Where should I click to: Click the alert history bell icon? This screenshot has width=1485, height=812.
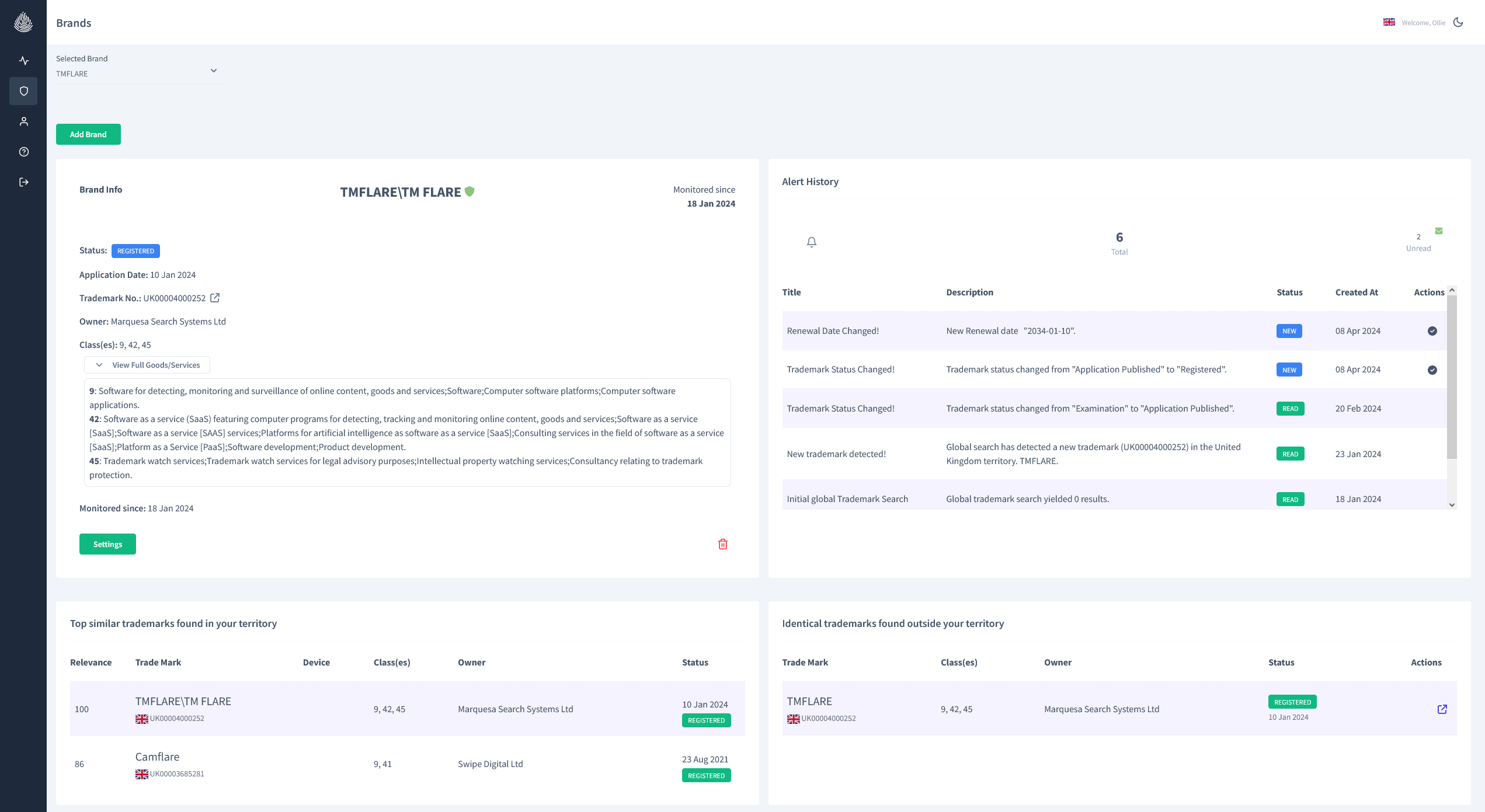[811, 242]
